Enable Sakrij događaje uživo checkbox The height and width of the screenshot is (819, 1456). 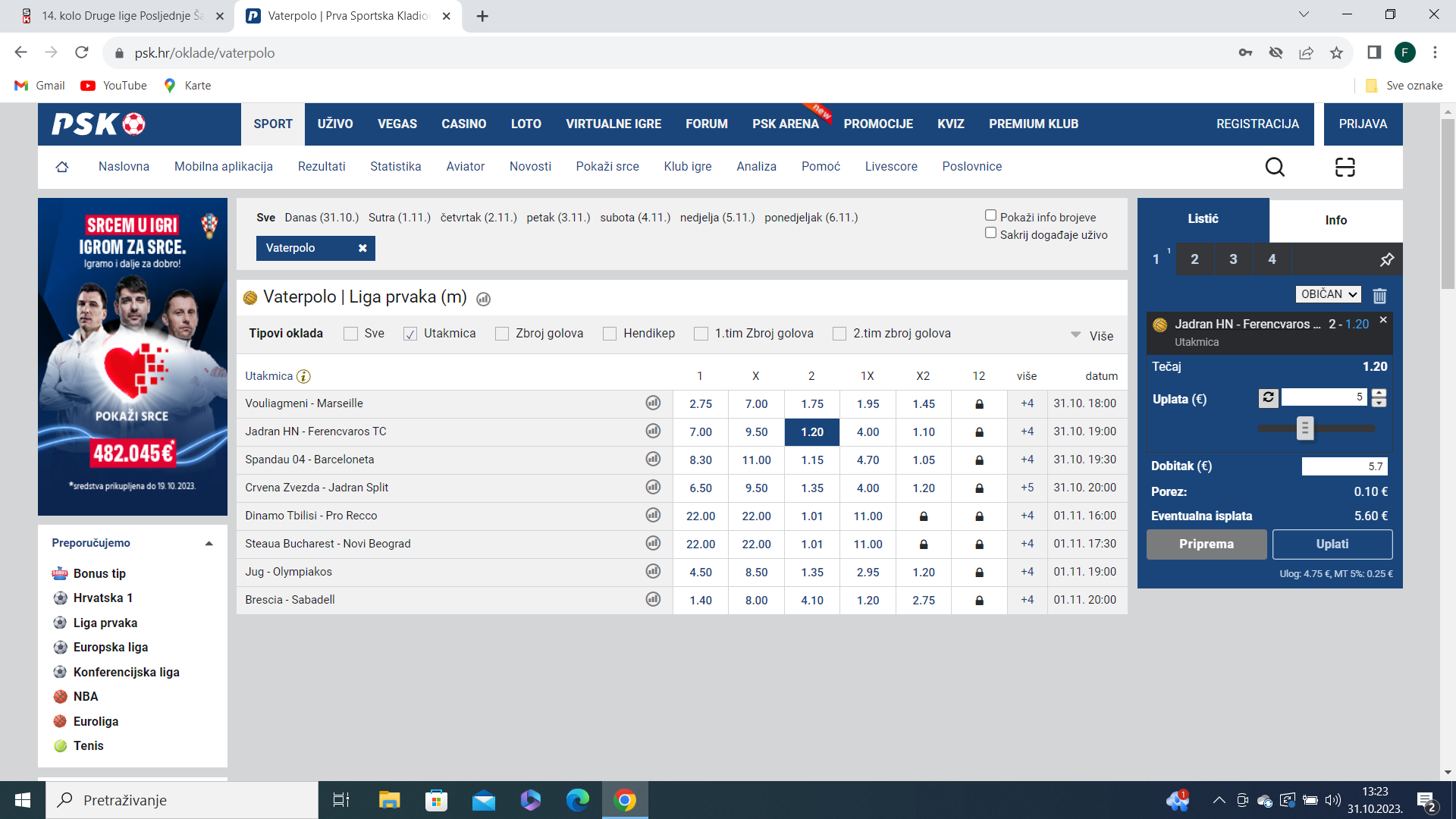coord(990,233)
